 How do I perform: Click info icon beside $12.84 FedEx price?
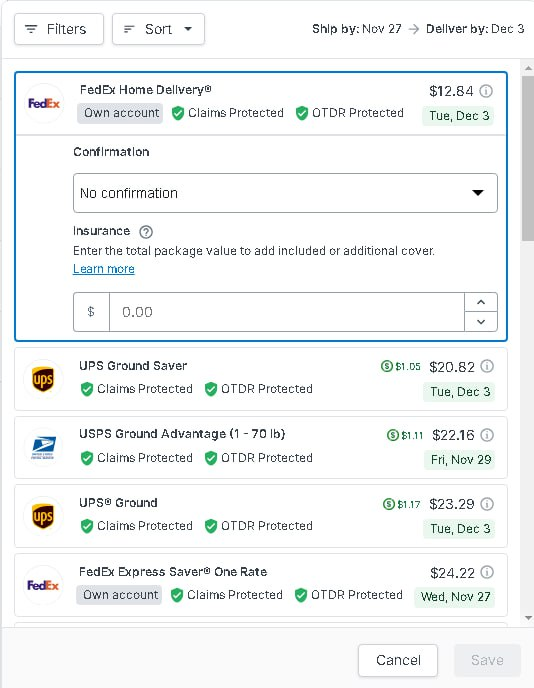[486, 91]
